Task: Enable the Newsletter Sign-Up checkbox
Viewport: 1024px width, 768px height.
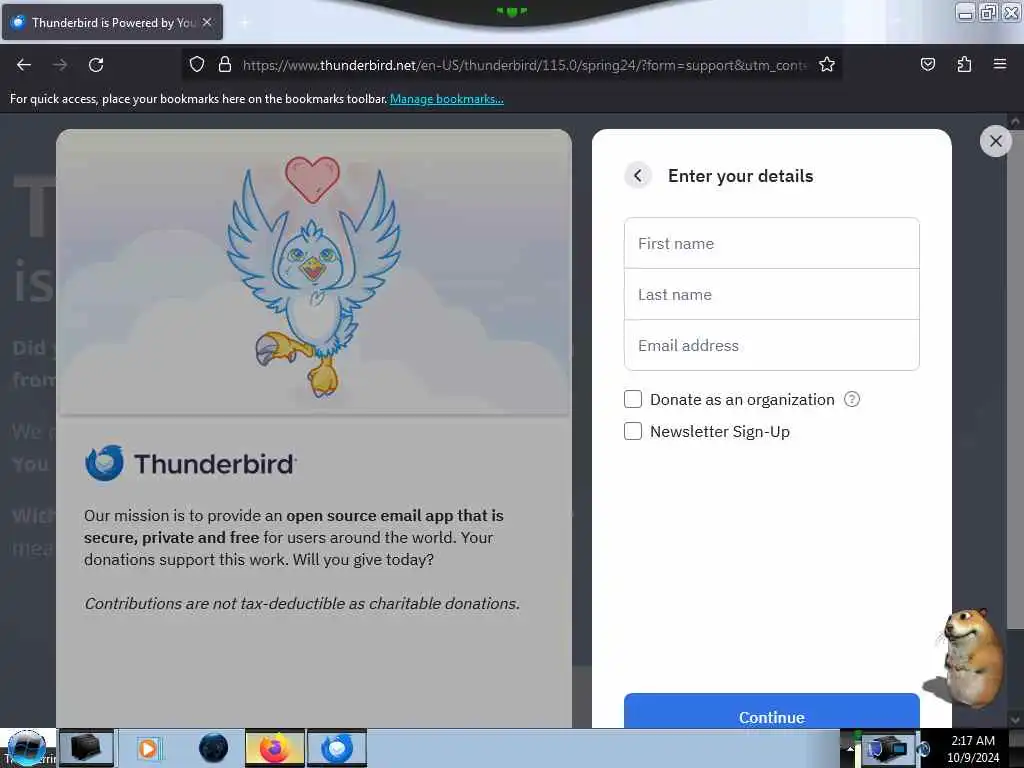Action: coord(633,431)
